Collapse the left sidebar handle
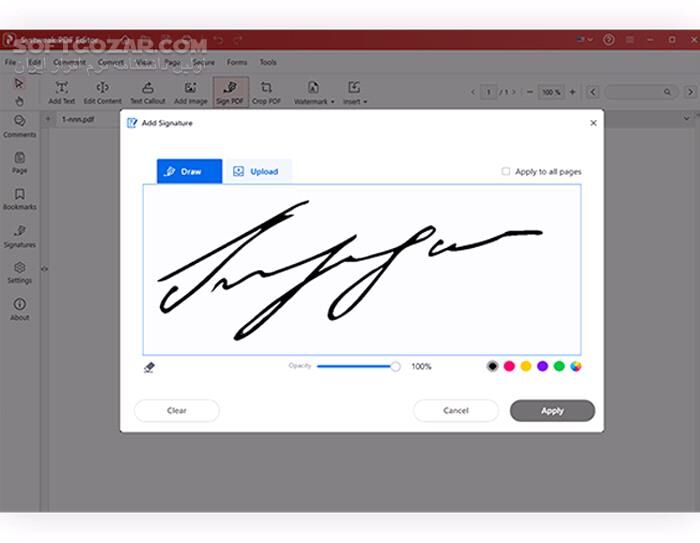The image size is (700, 543). 44,269
